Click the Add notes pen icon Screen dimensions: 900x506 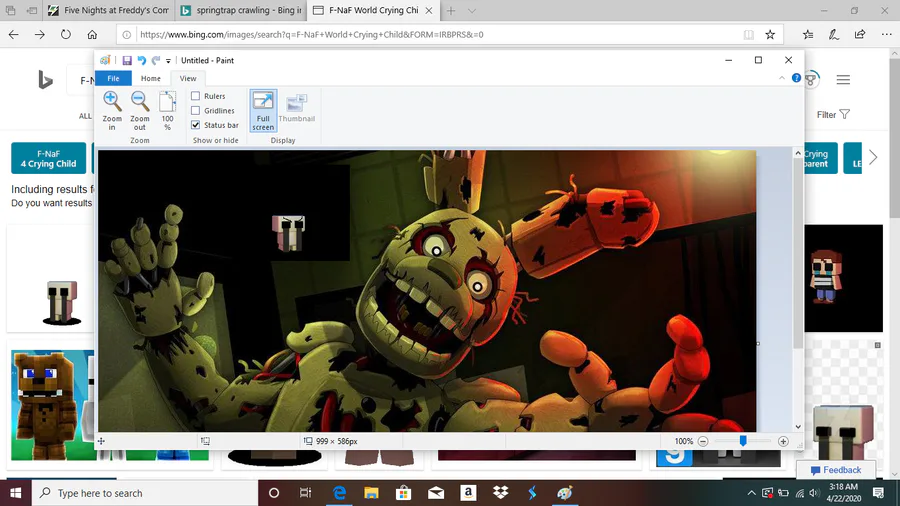[x=834, y=34]
